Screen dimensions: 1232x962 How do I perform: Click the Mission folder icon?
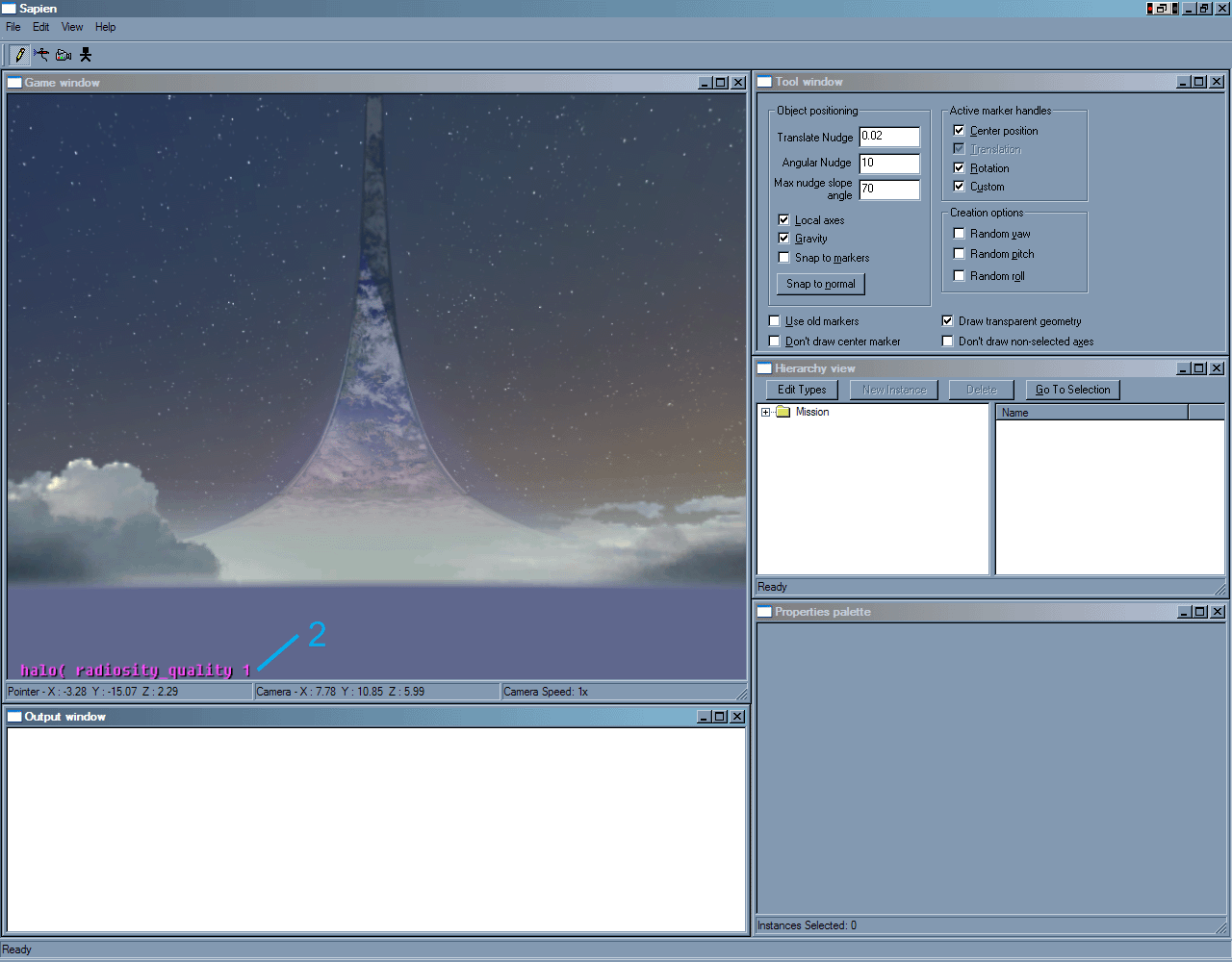783,412
